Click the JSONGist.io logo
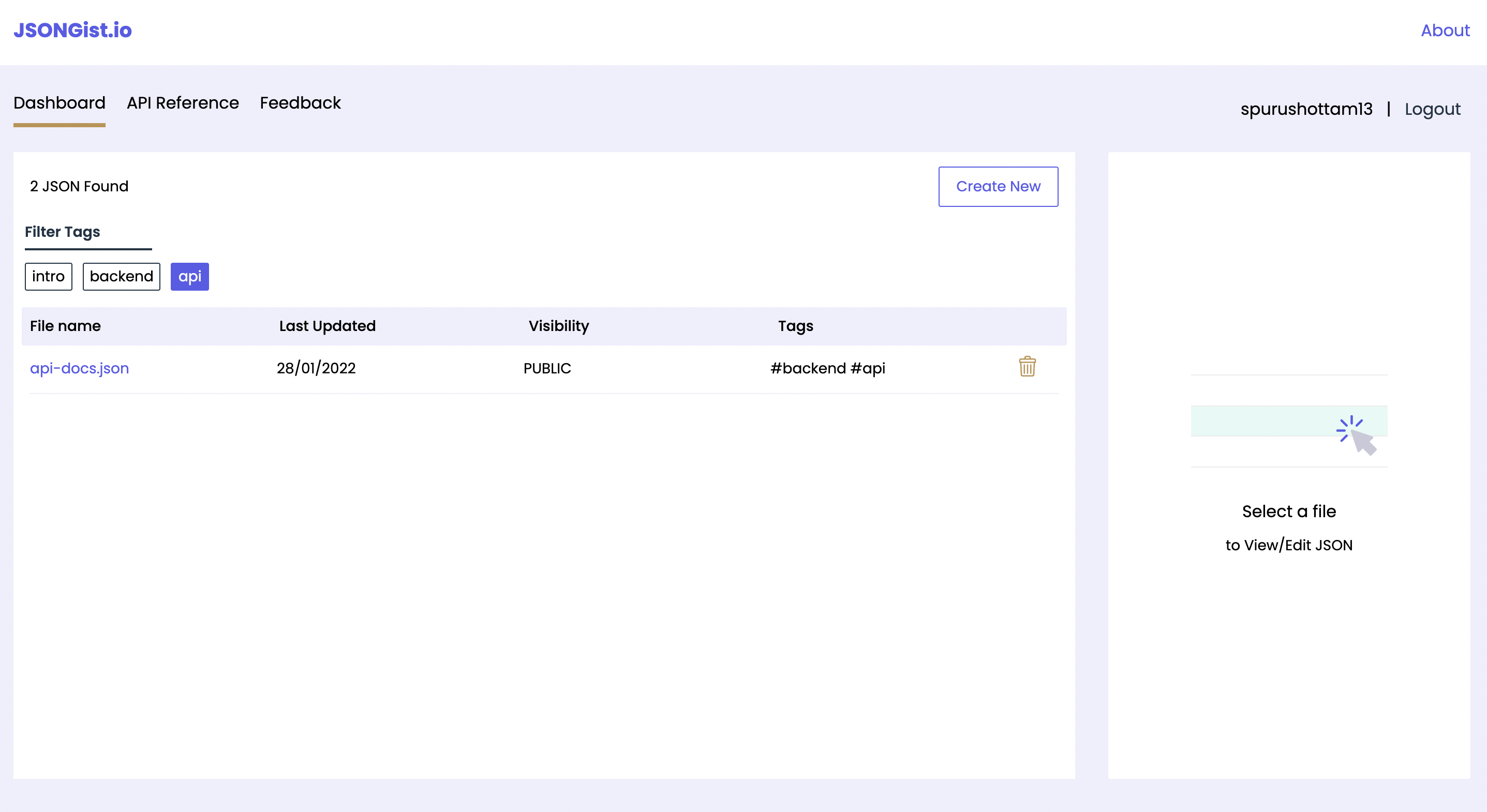 tap(73, 29)
